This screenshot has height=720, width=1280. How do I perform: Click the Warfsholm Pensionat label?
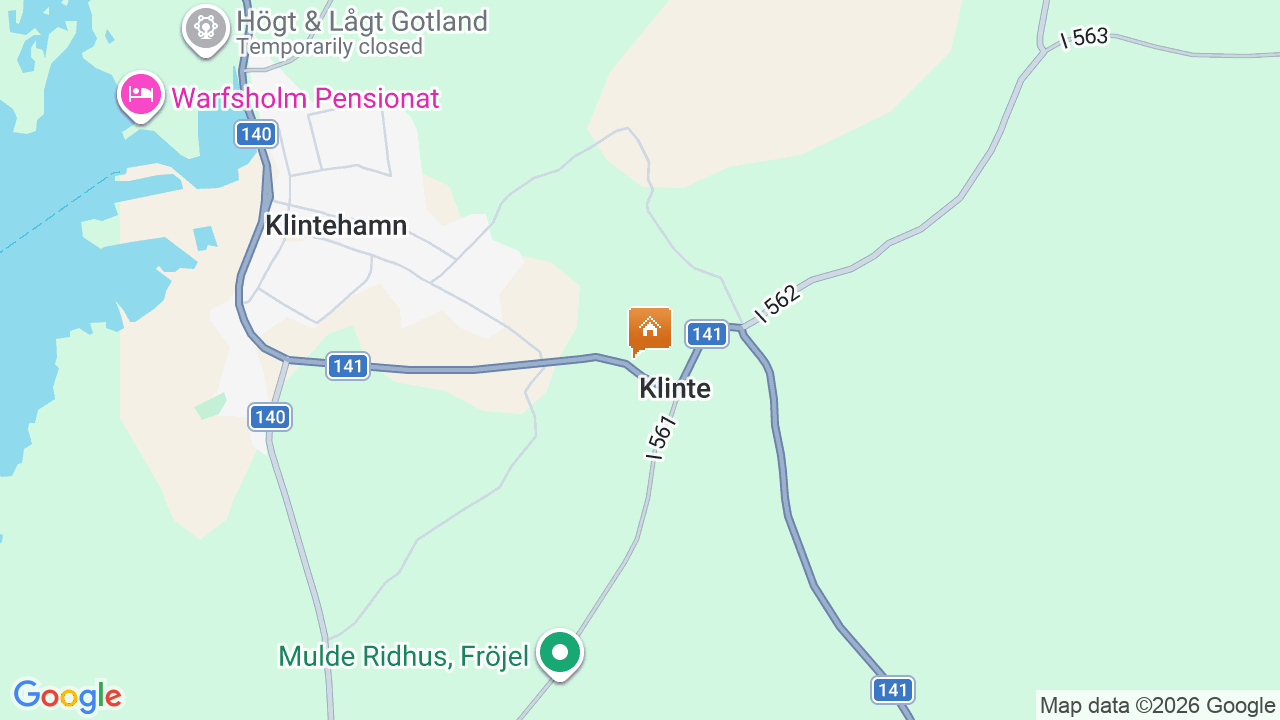(x=305, y=98)
